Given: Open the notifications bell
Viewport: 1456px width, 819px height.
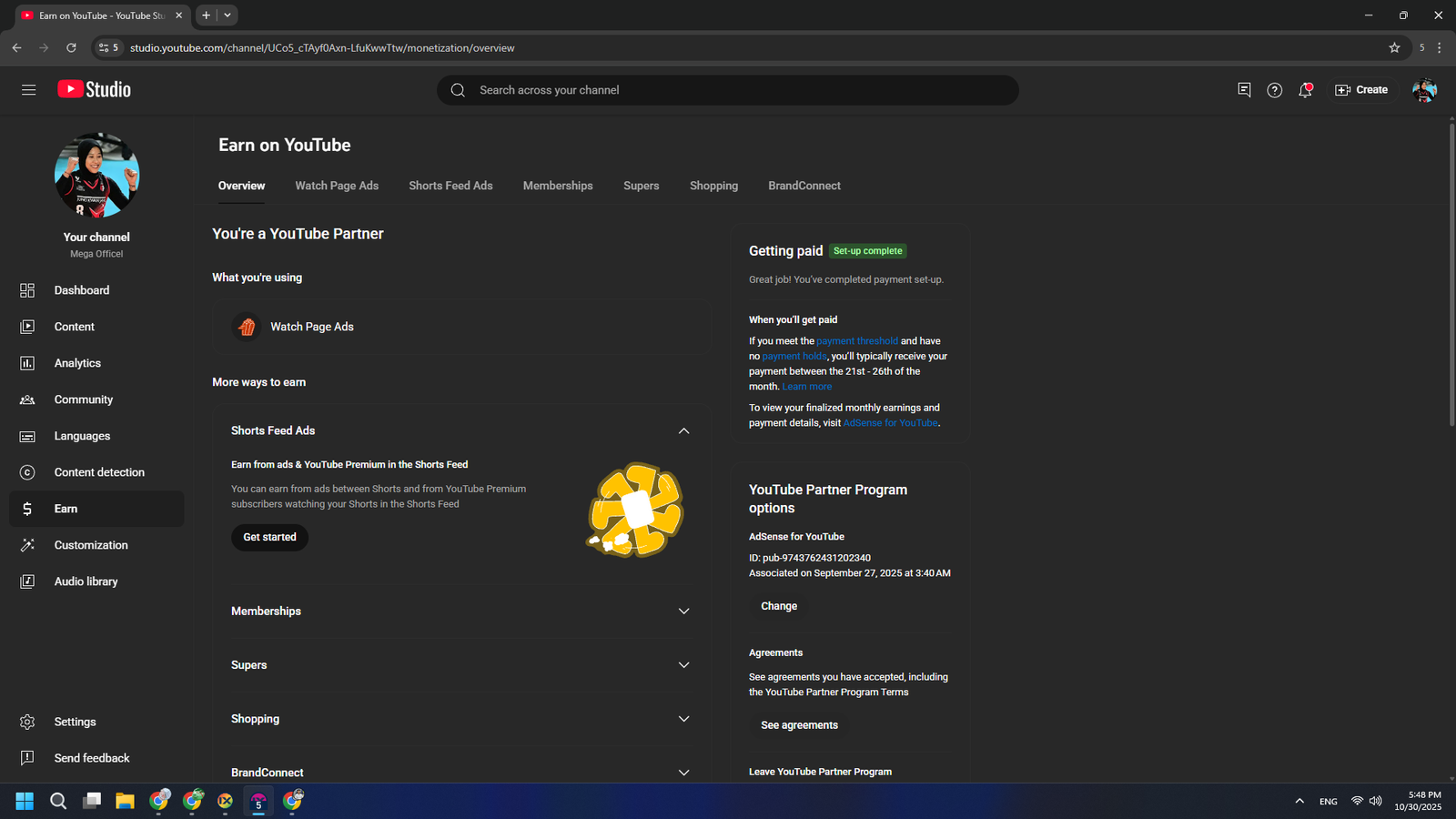Looking at the screenshot, I should pos(1305,90).
